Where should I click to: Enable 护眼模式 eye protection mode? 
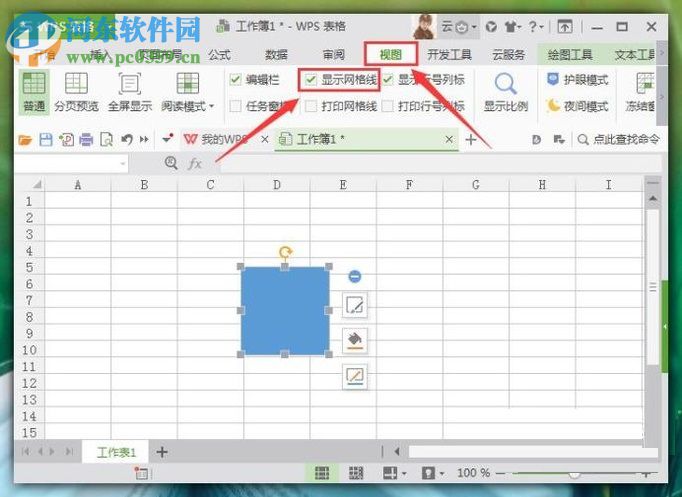pos(577,80)
